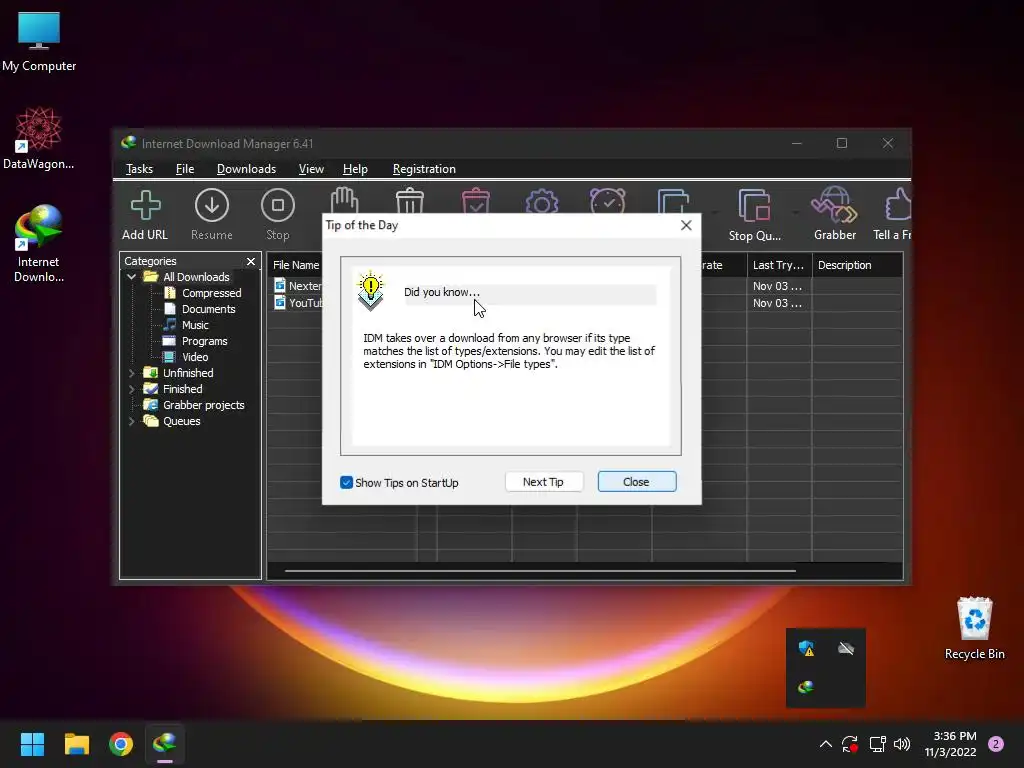Open Internet Download Manager desktop shortcut
Screen dimensions: 1024x768
click(39, 244)
